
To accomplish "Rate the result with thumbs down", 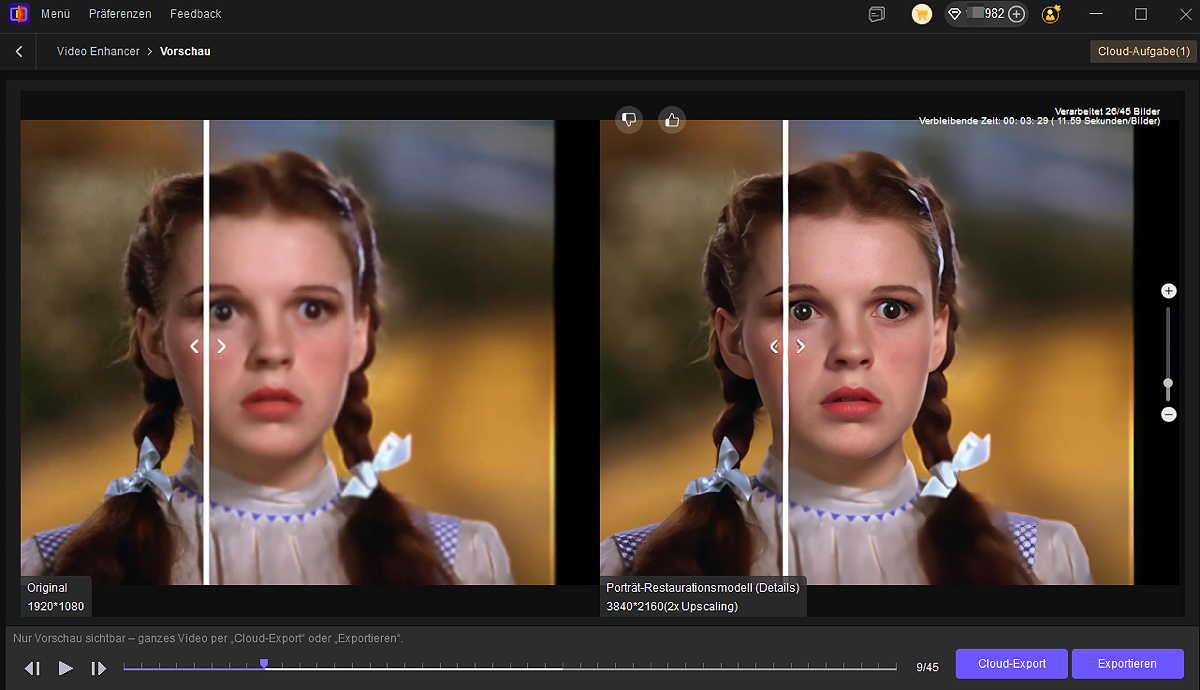I will coord(629,120).
